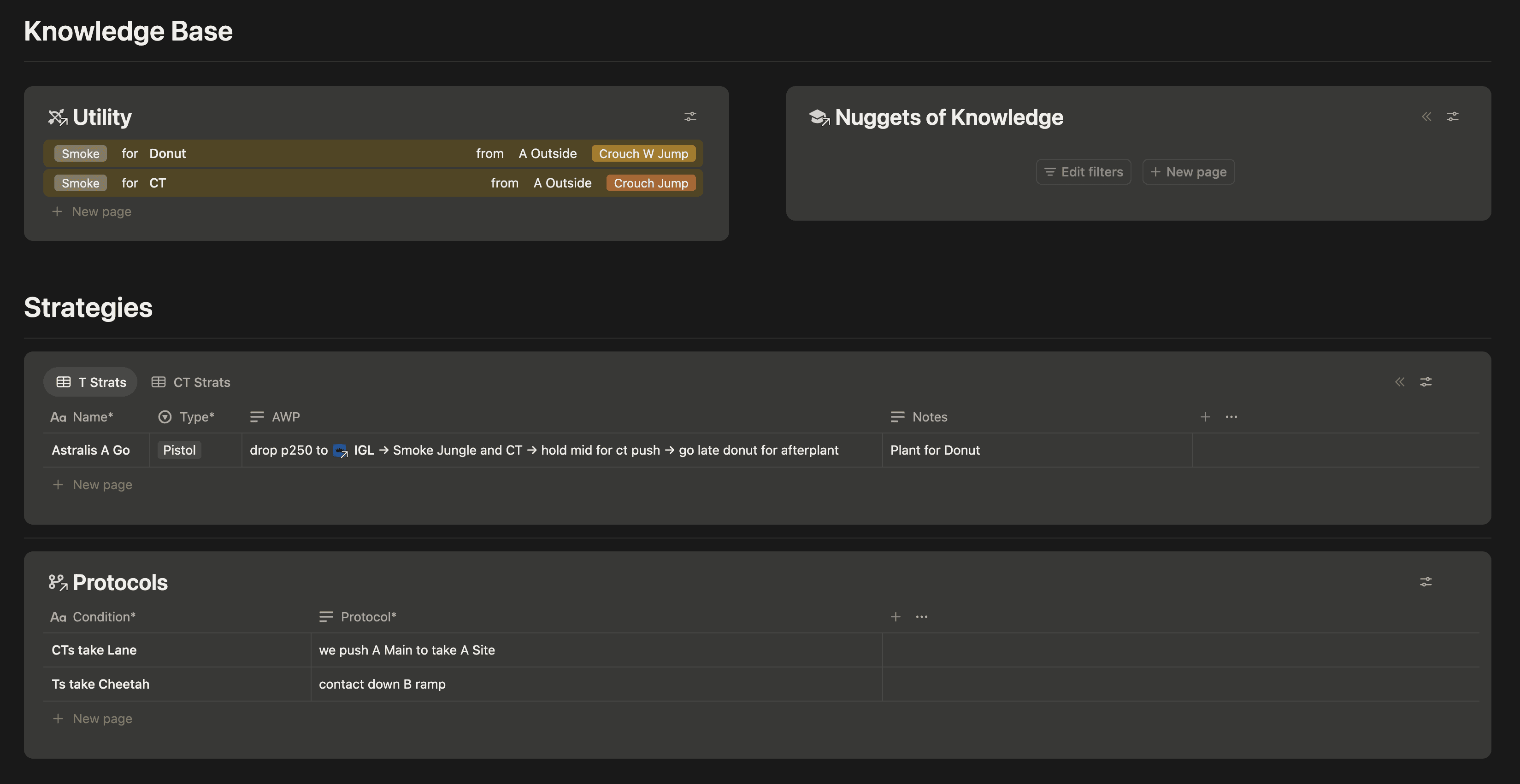Image resolution: width=1520 pixels, height=784 pixels.
Task: Open Utility view settings sliders icon
Action: pyautogui.click(x=690, y=116)
